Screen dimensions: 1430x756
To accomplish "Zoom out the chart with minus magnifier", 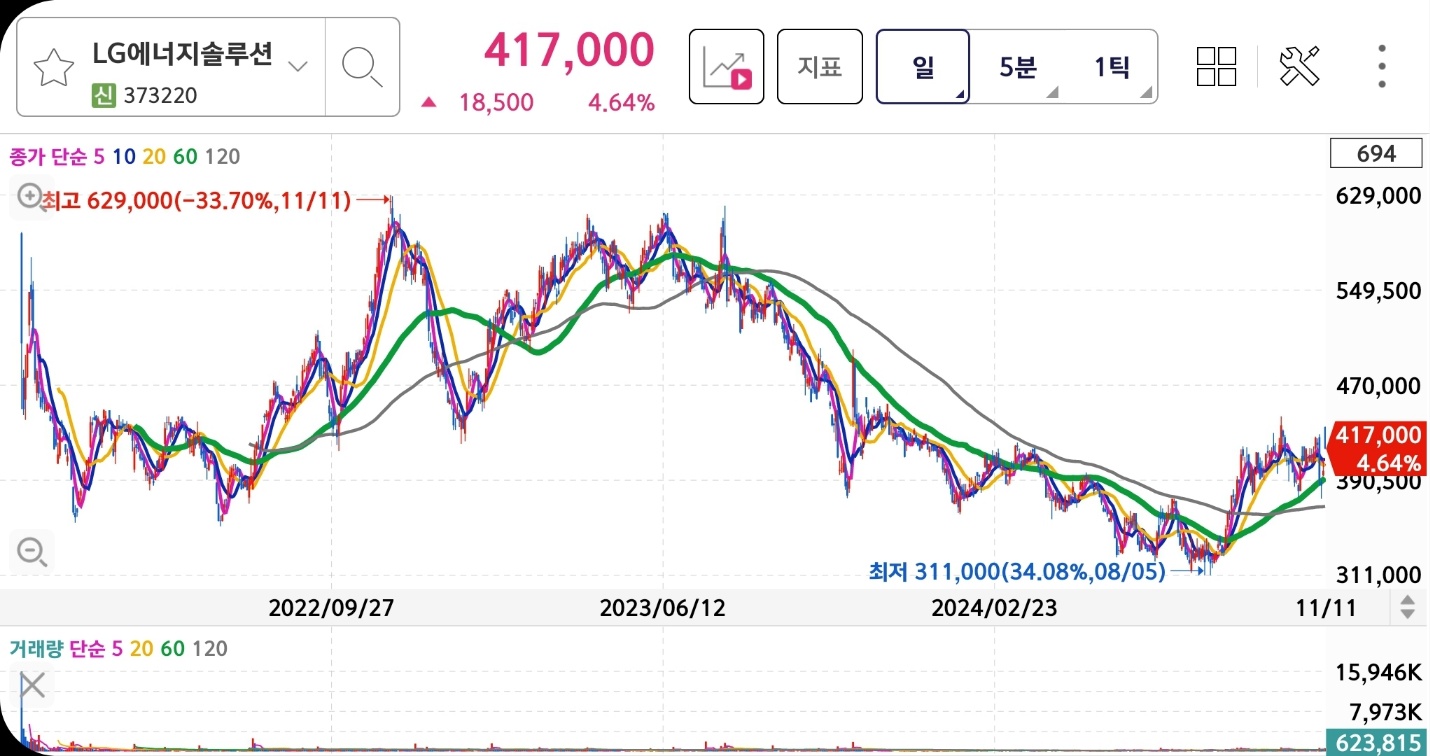I will point(32,551).
